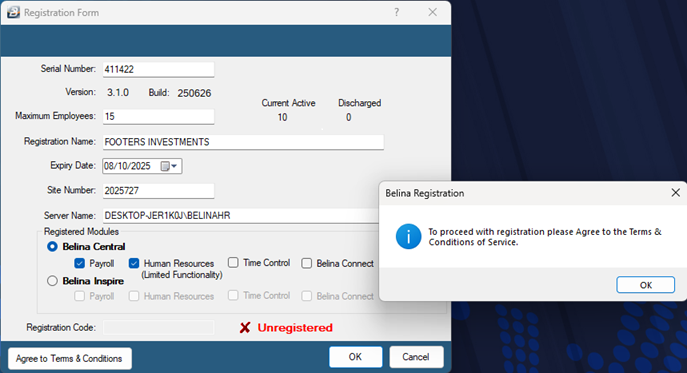The width and height of the screenshot is (687, 373).
Task: Click OK in the Belina Registration dialog
Action: 645,285
